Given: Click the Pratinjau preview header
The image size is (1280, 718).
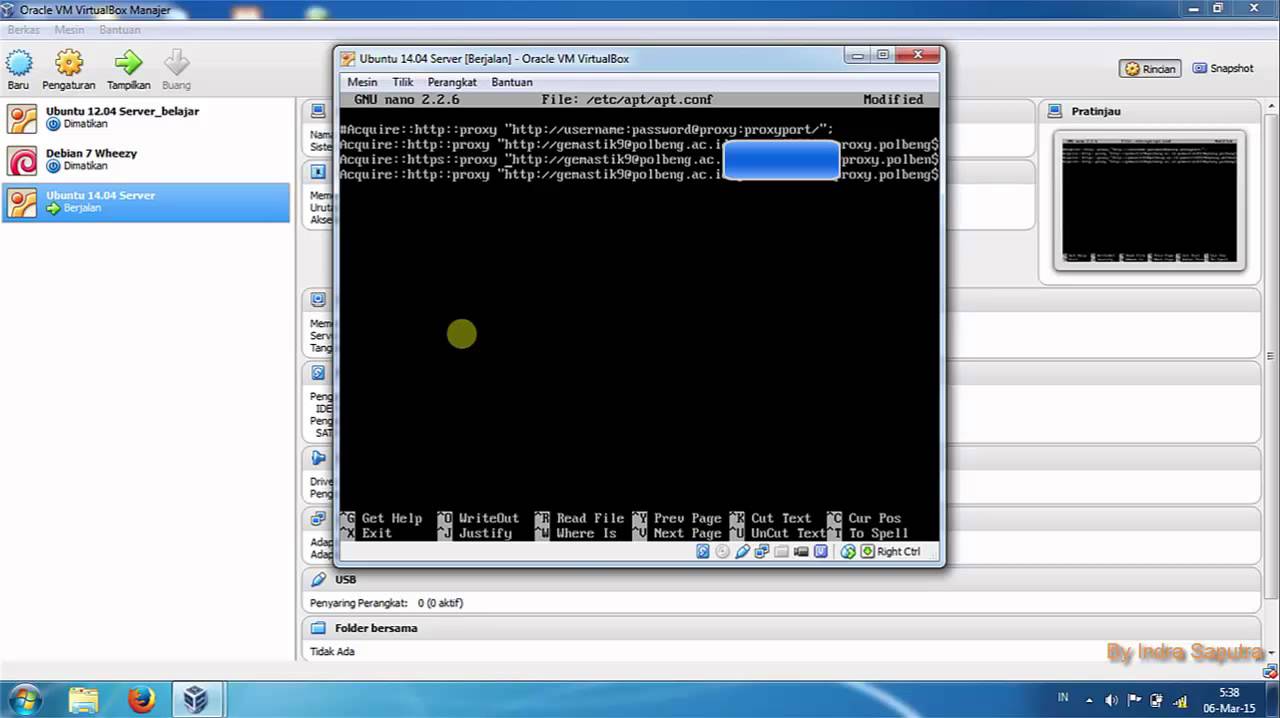Looking at the screenshot, I should (x=1095, y=111).
